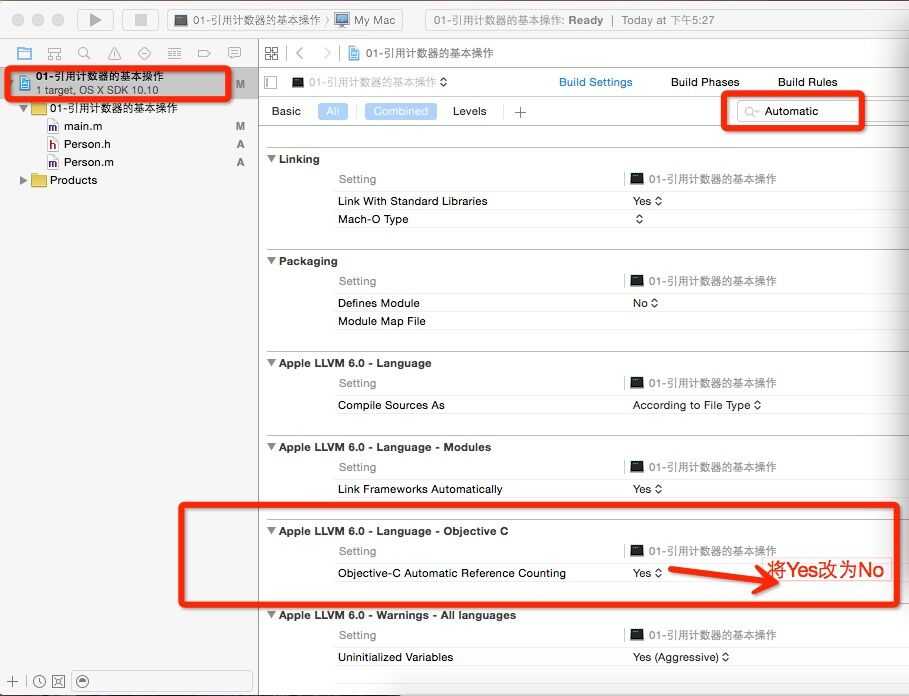
Task: Change Link Frameworks Automatically value
Action: 647,489
